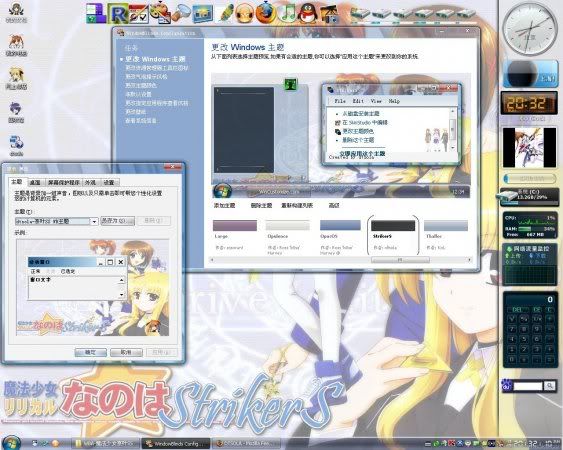Viewport: 563px width, 450px height.
Task: Open the photo picture dock icon
Action: 203,14
